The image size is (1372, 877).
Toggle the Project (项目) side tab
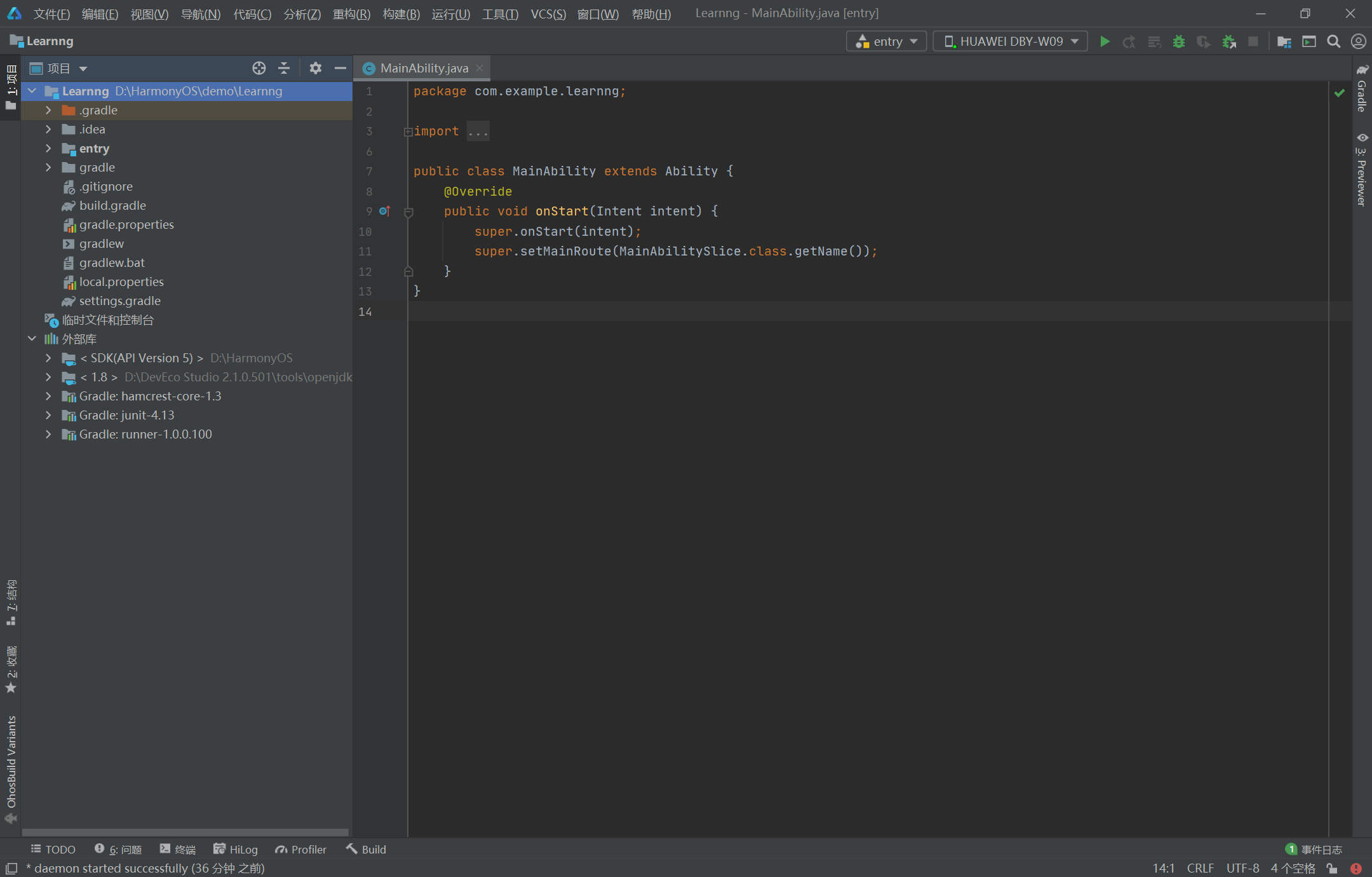11,87
